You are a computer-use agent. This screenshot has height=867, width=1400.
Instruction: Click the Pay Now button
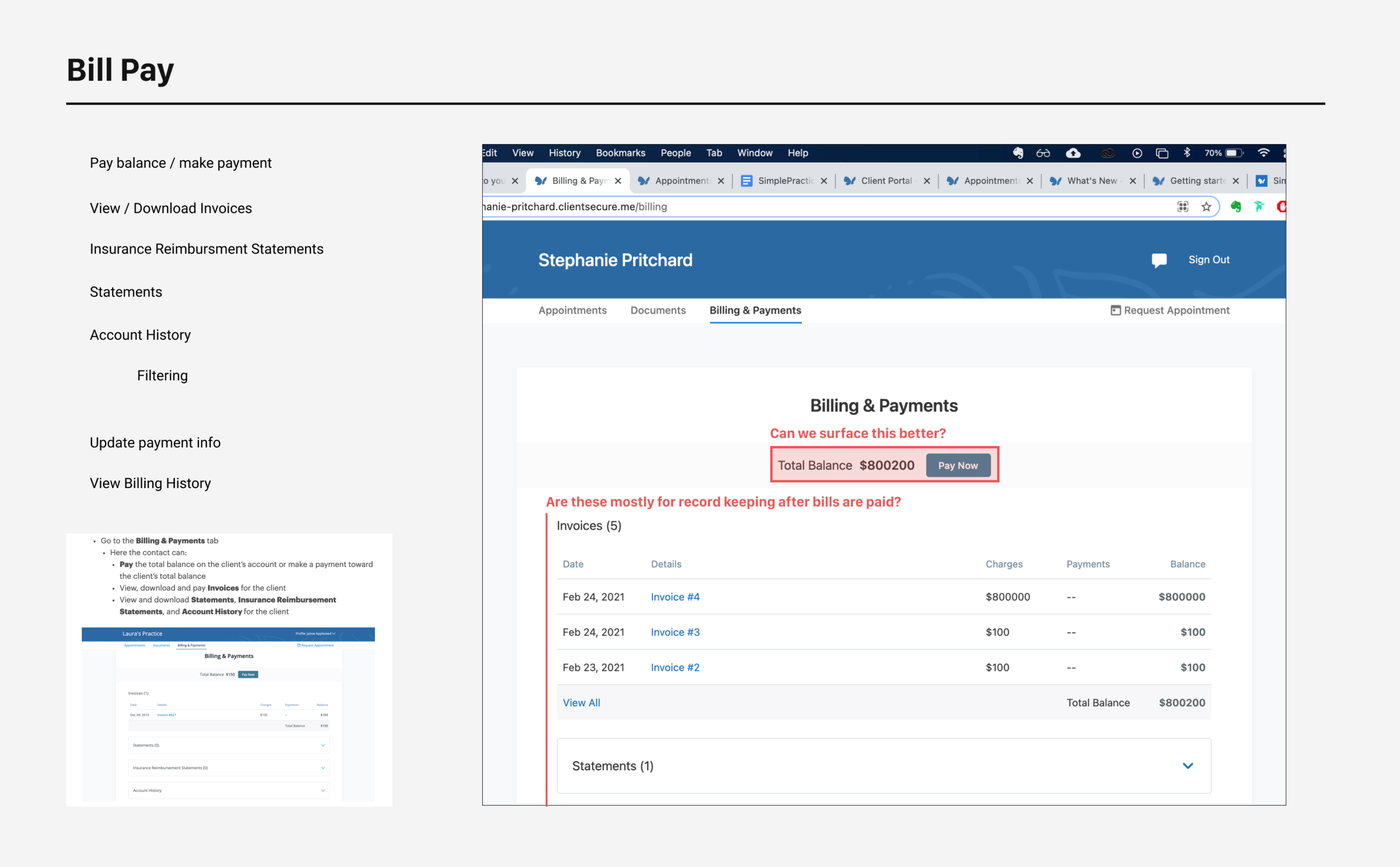coord(958,465)
